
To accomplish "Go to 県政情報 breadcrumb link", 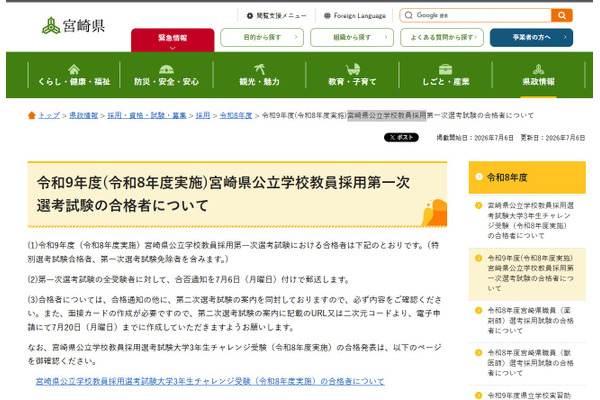I will tap(83, 115).
